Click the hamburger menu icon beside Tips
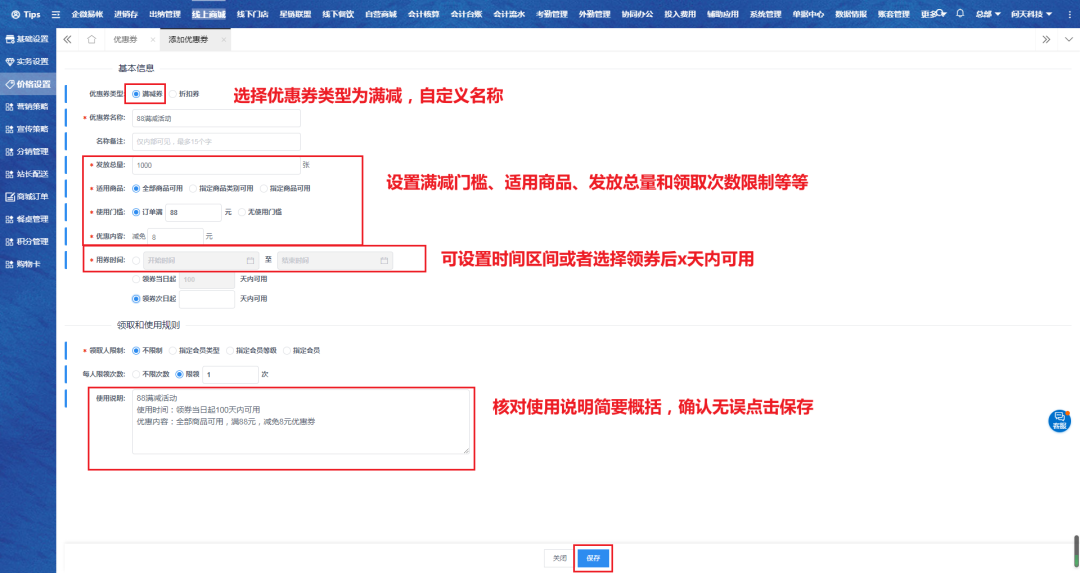This screenshot has height=573, width=1080. 55,14
